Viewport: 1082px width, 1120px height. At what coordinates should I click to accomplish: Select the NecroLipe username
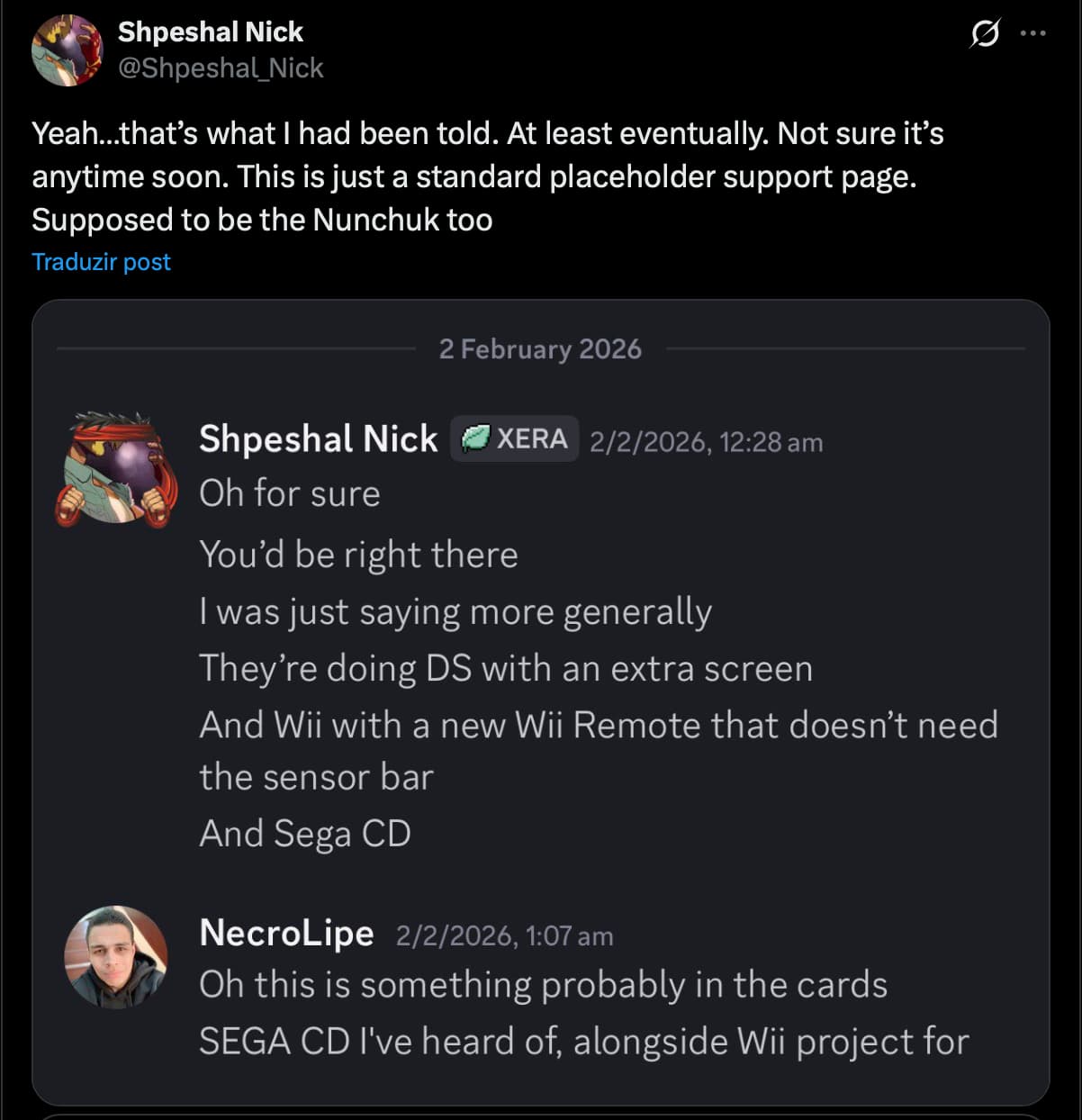pyautogui.click(x=286, y=935)
